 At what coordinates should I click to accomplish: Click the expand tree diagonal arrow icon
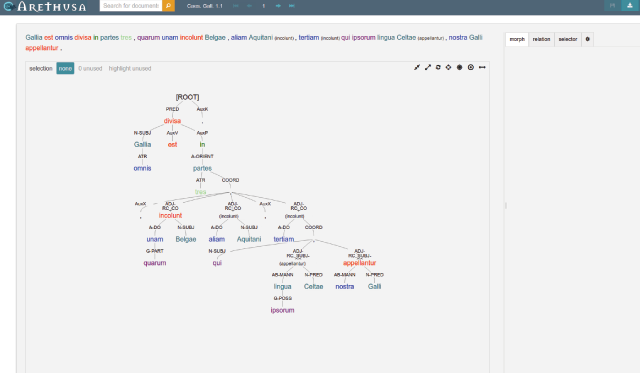point(428,67)
